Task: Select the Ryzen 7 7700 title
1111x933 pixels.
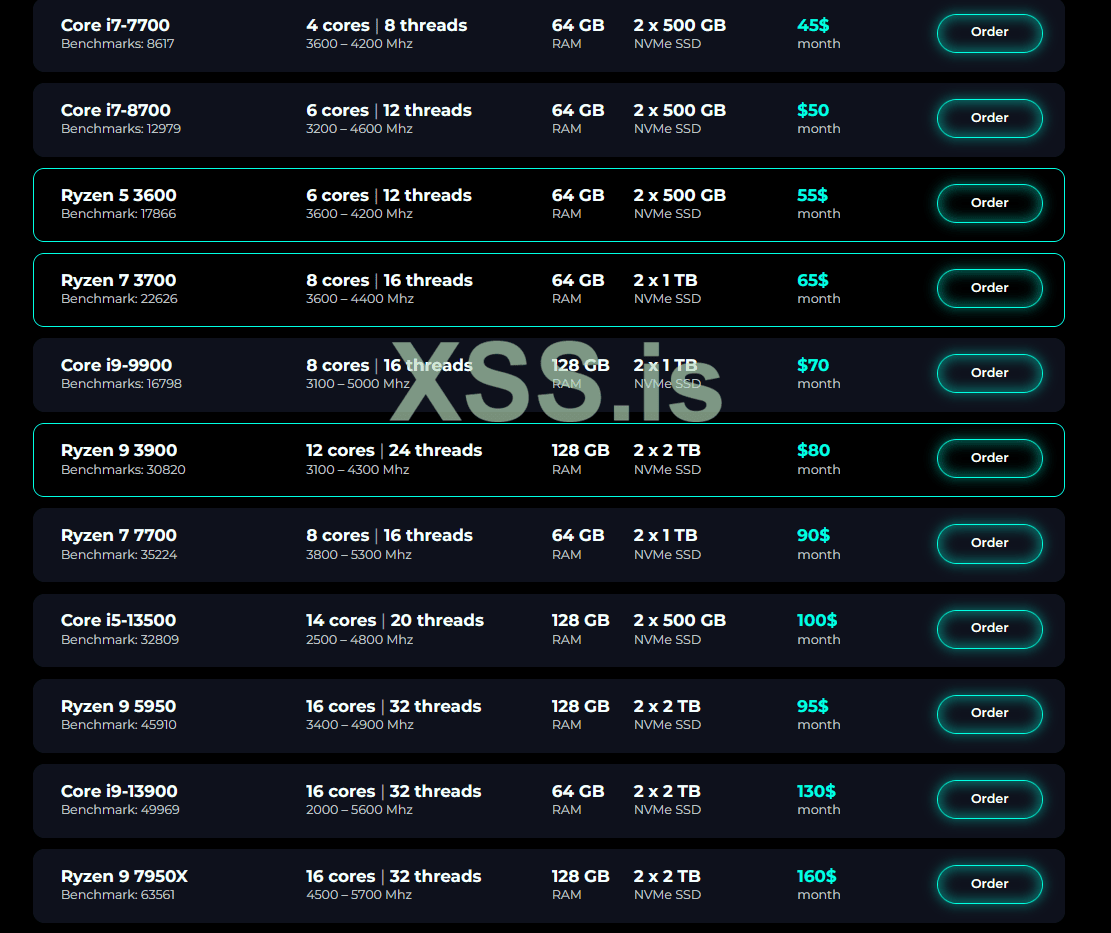Action: tap(118, 536)
